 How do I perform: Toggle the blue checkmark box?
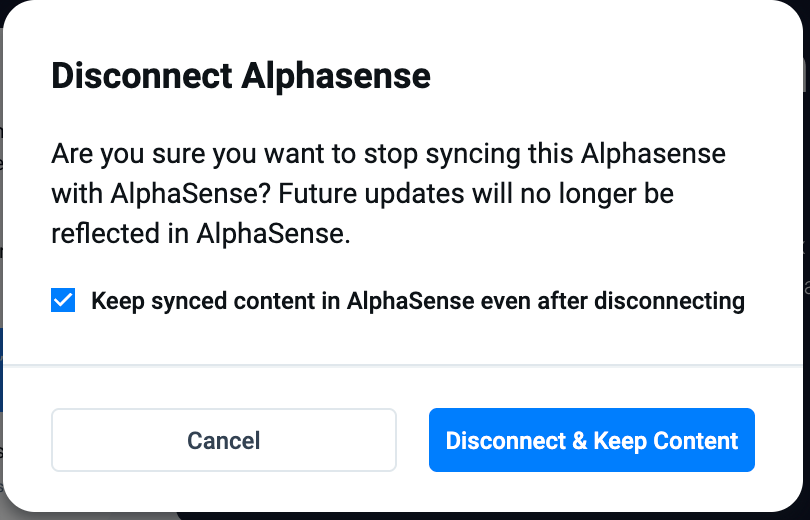point(63,301)
